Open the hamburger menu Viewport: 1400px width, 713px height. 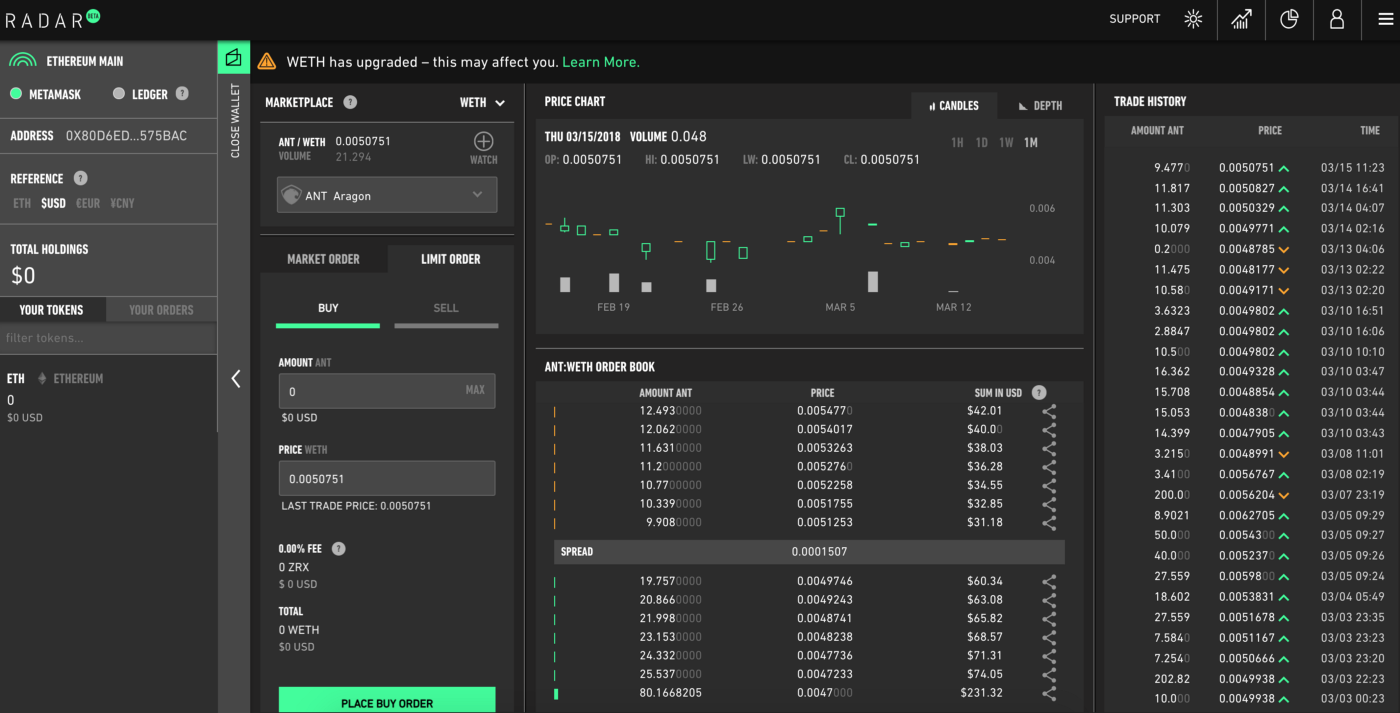(1385, 19)
